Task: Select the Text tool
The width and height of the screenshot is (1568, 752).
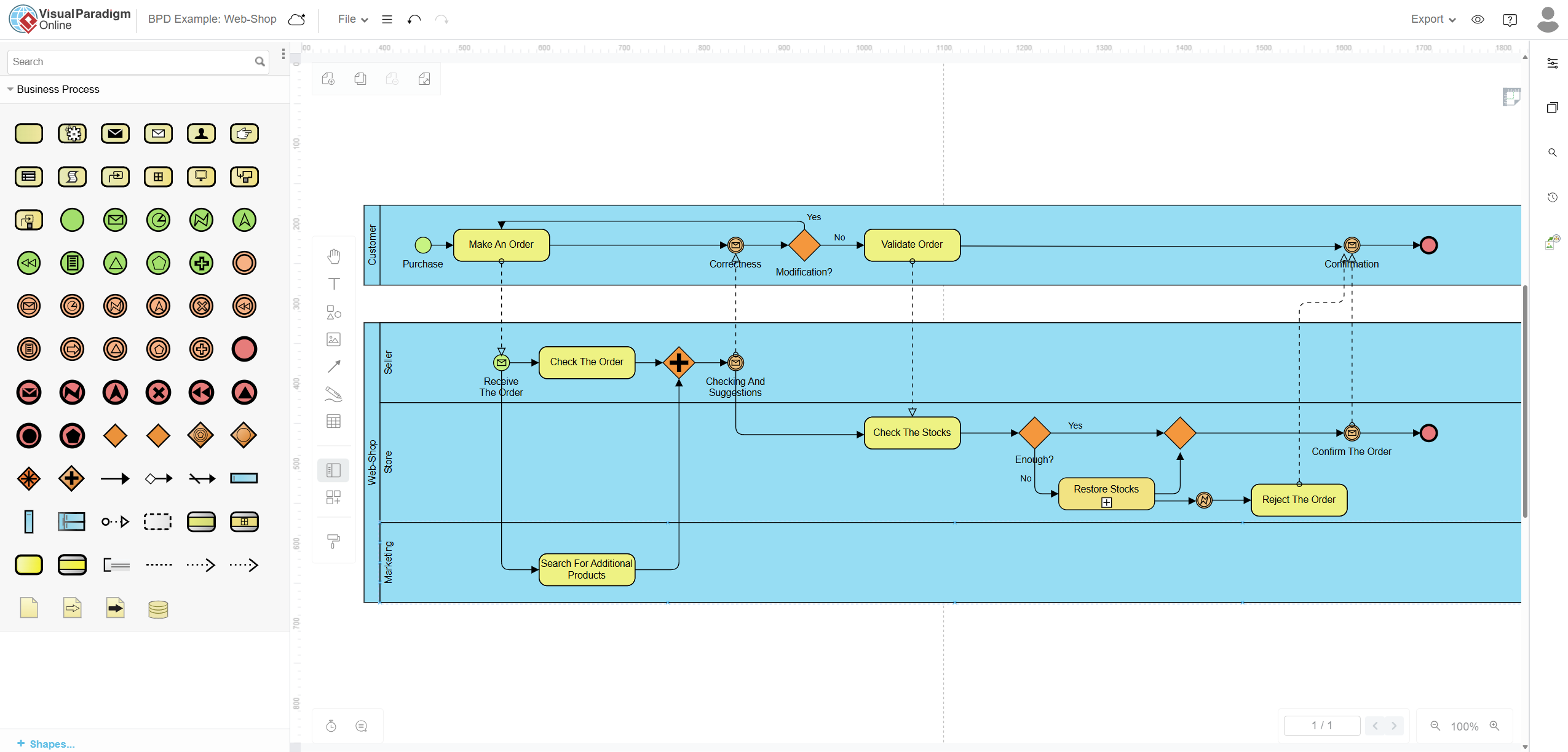Action: tap(333, 284)
